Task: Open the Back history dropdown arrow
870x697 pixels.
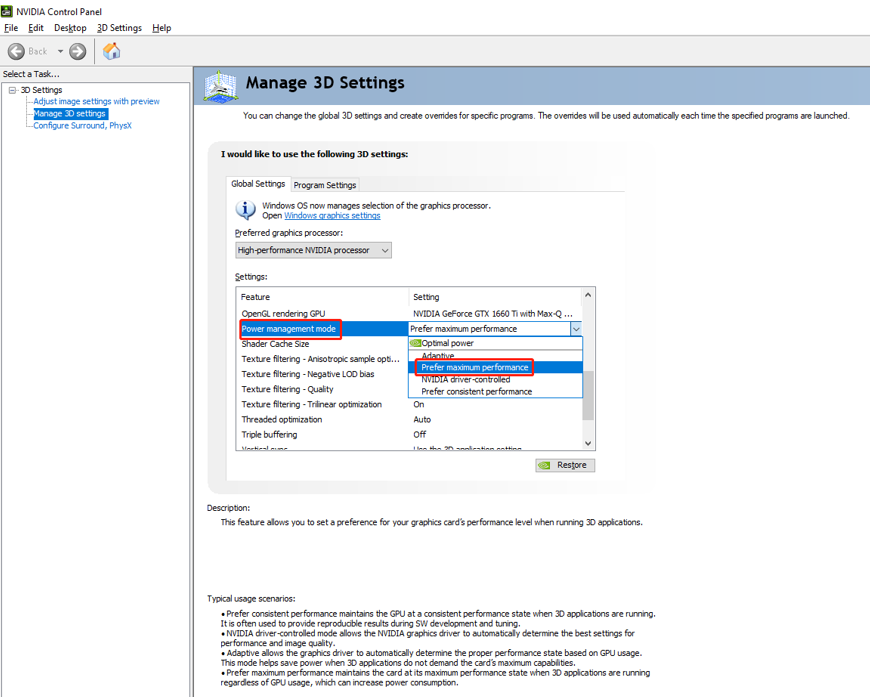Action: point(60,52)
